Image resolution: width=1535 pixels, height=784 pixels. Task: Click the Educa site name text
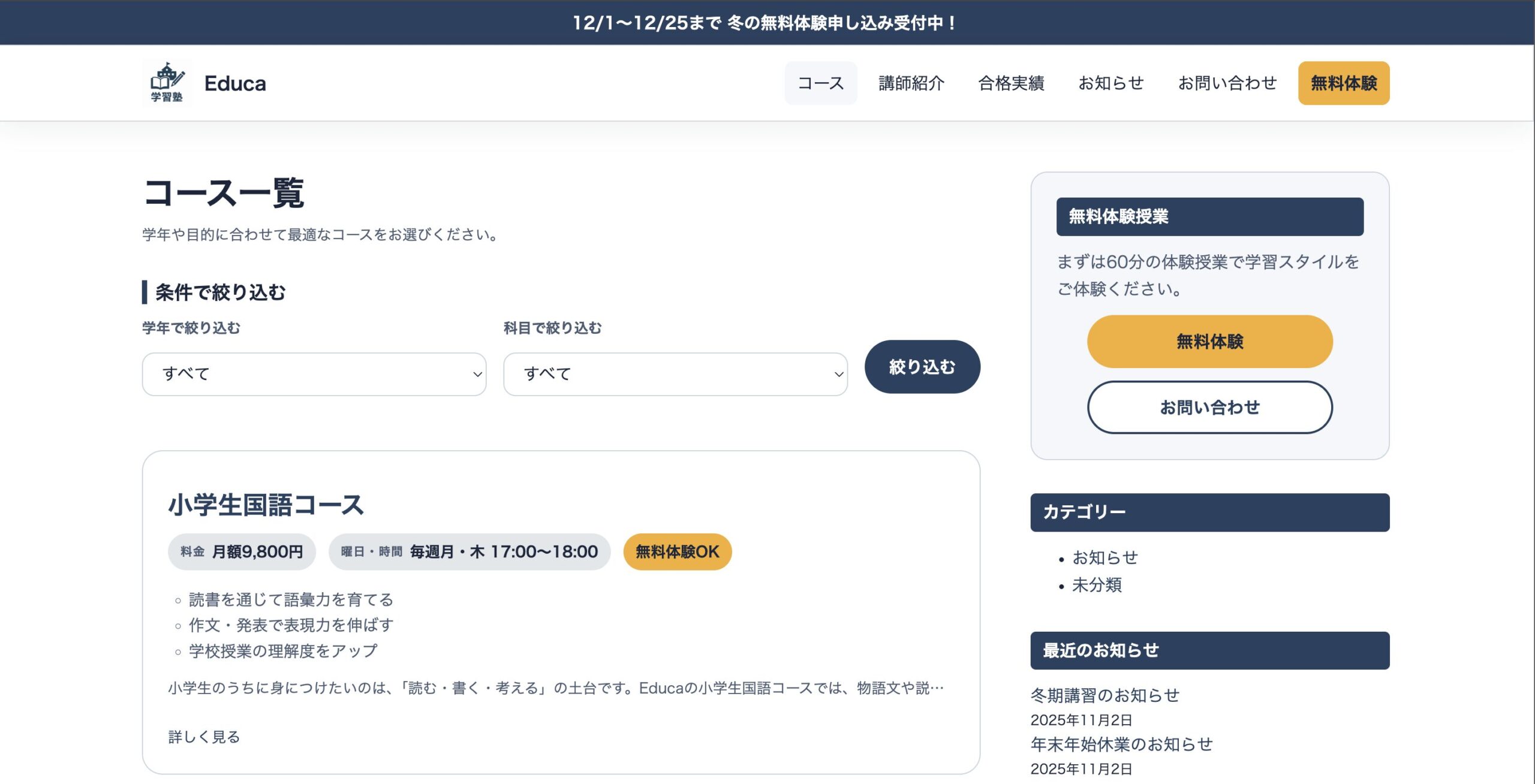click(235, 83)
